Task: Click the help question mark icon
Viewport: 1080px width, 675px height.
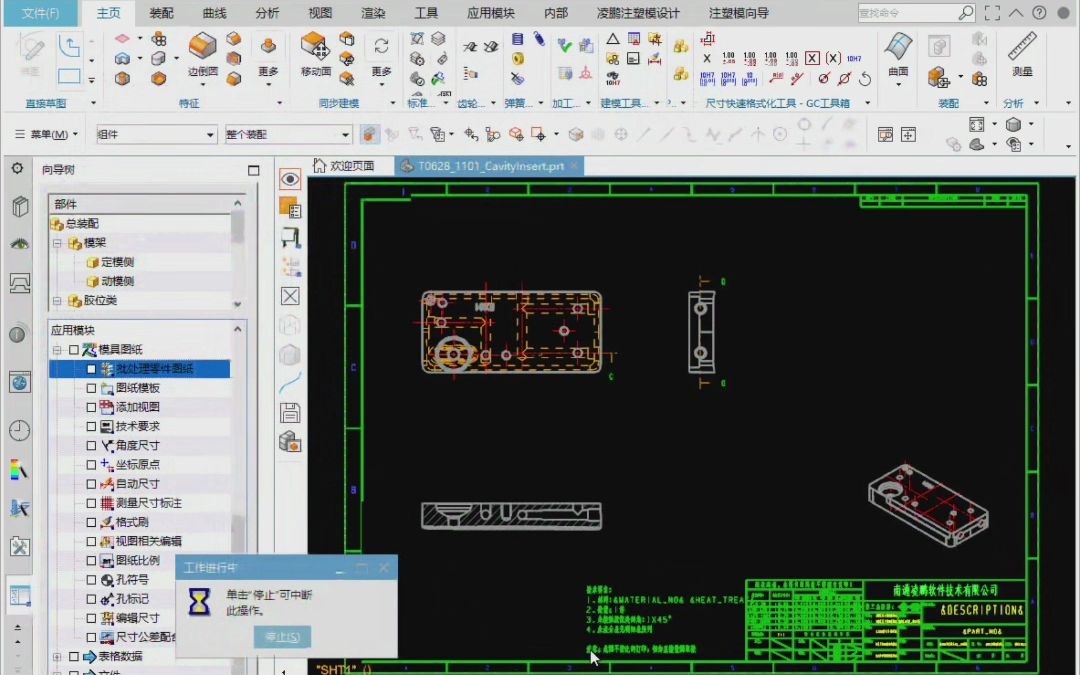Action: tap(1039, 12)
